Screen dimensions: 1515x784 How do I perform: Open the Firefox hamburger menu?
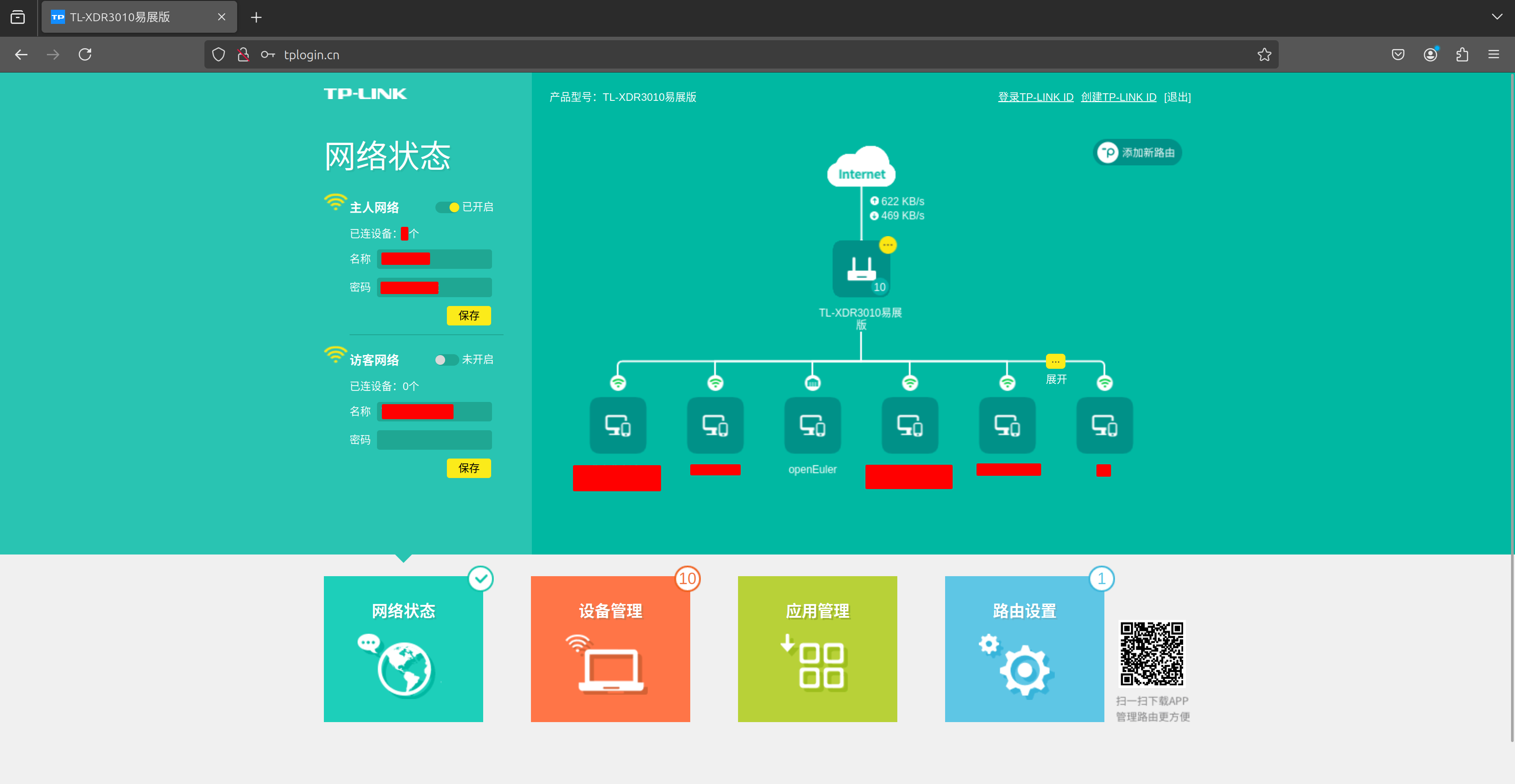pos(1494,55)
